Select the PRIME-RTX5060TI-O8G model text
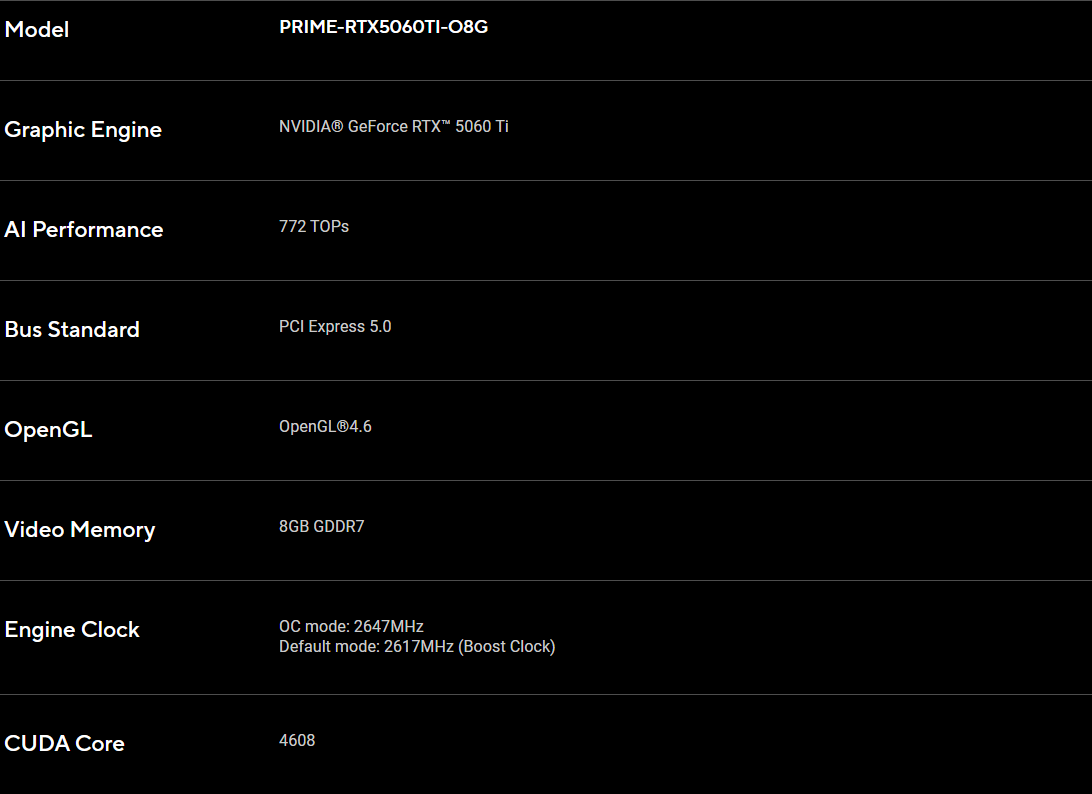This screenshot has width=1092, height=794. pos(383,26)
